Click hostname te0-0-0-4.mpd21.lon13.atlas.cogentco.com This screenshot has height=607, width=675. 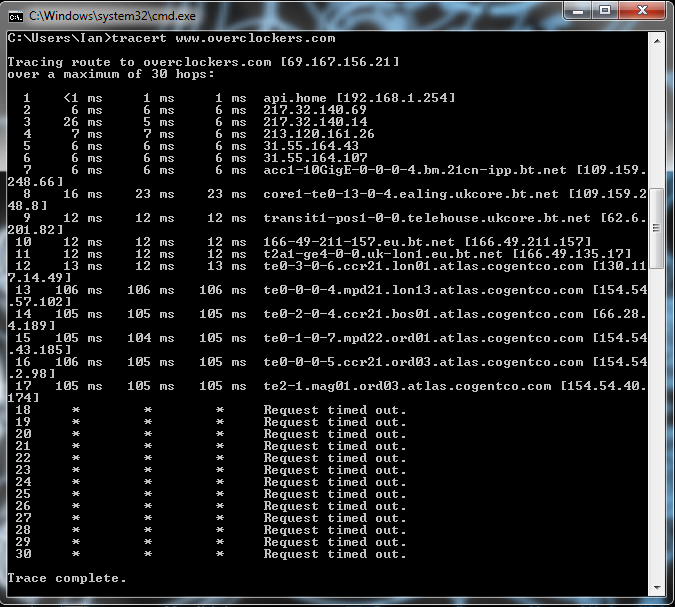click(423, 290)
